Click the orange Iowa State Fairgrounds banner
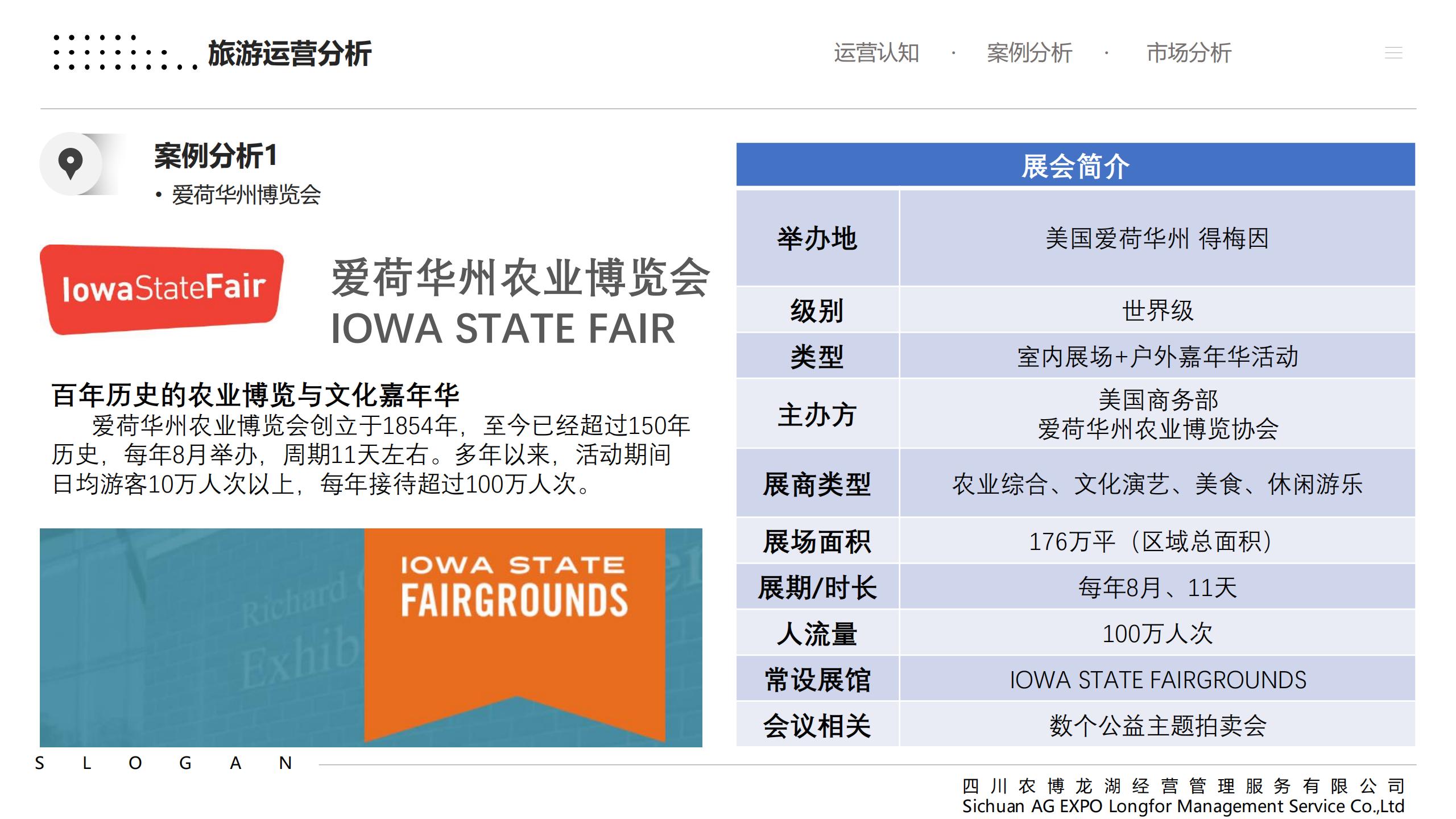The width and height of the screenshot is (1456, 819). point(514,631)
